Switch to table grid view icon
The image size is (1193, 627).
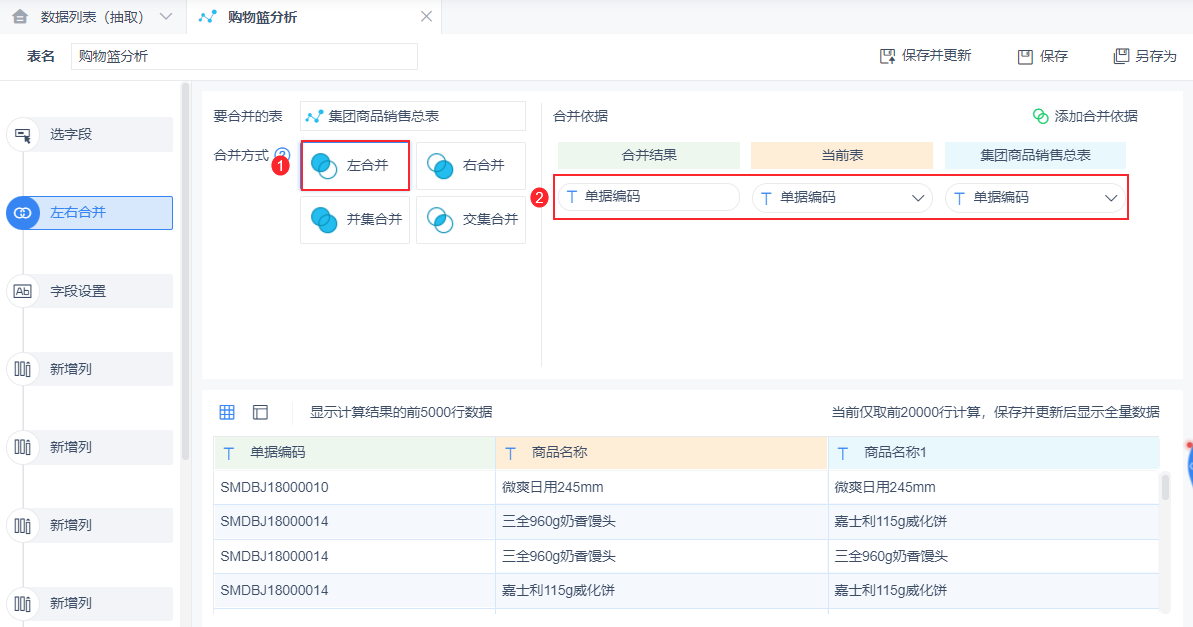pyautogui.click(x=227, y=412)
